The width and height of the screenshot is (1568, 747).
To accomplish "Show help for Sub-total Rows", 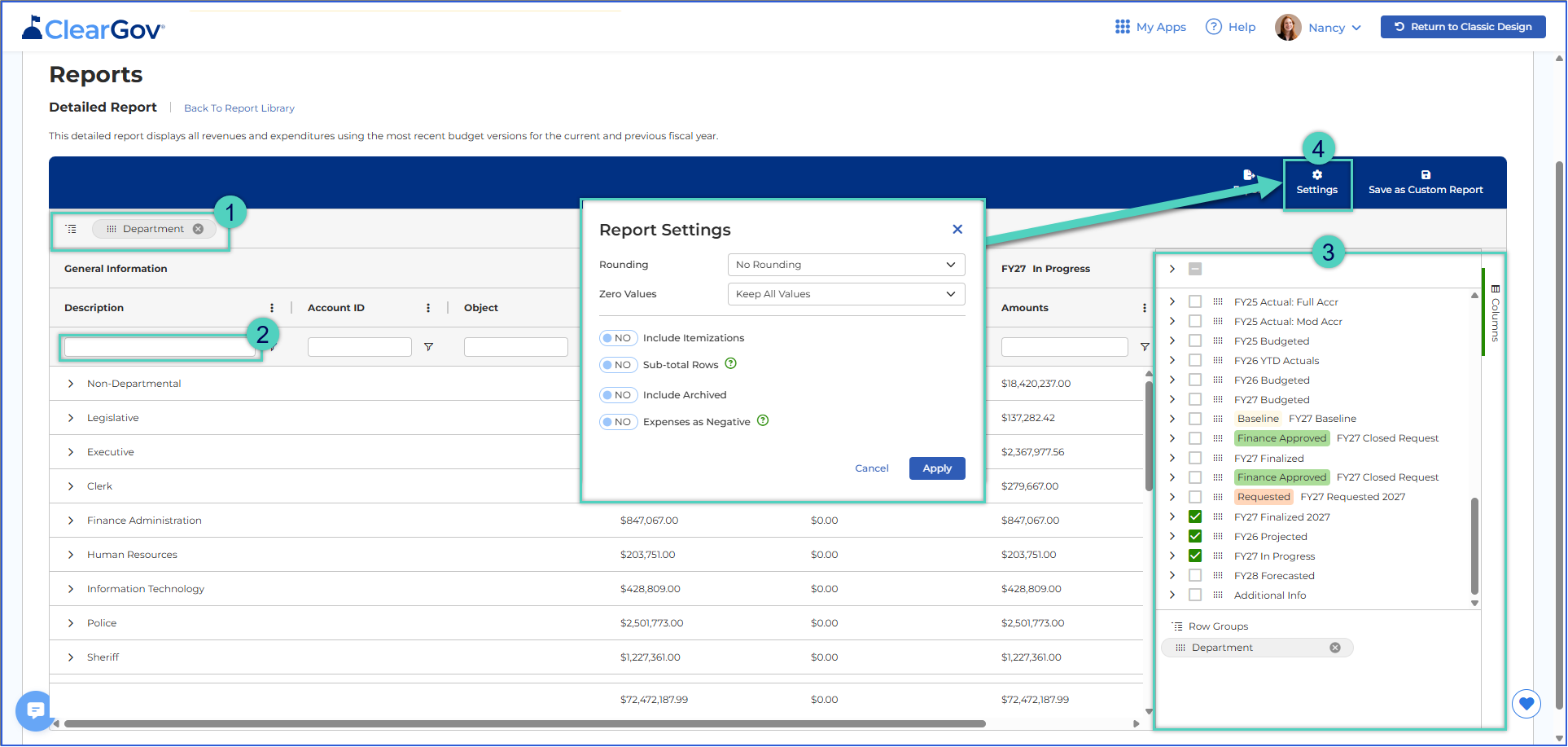I will 730,363.
